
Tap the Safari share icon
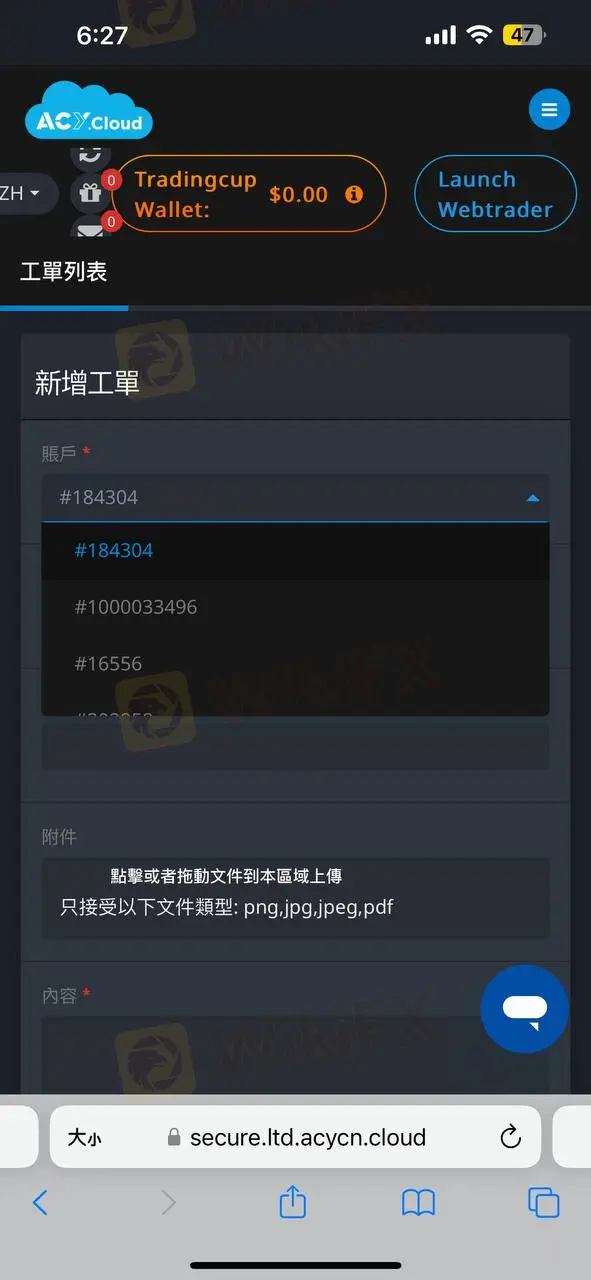point(292,1201)
